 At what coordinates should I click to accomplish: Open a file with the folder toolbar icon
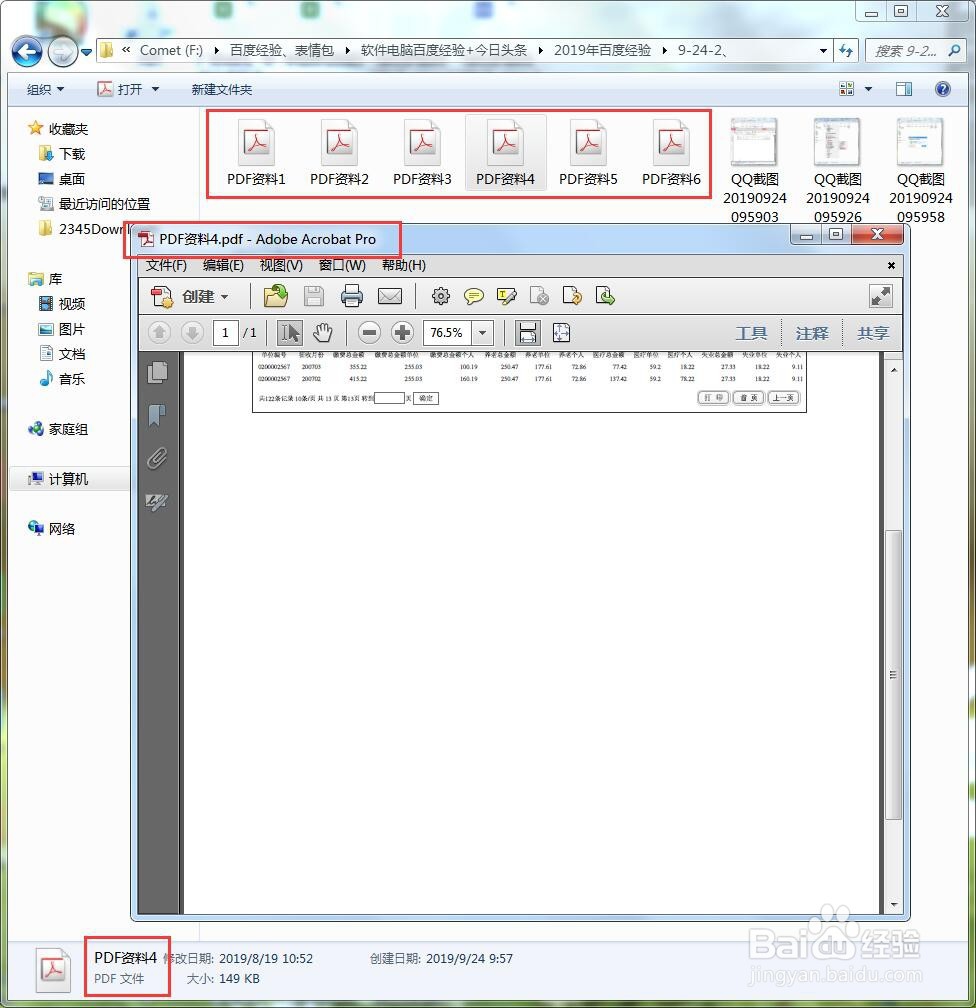pyautogui.click(x=275, y=296)
